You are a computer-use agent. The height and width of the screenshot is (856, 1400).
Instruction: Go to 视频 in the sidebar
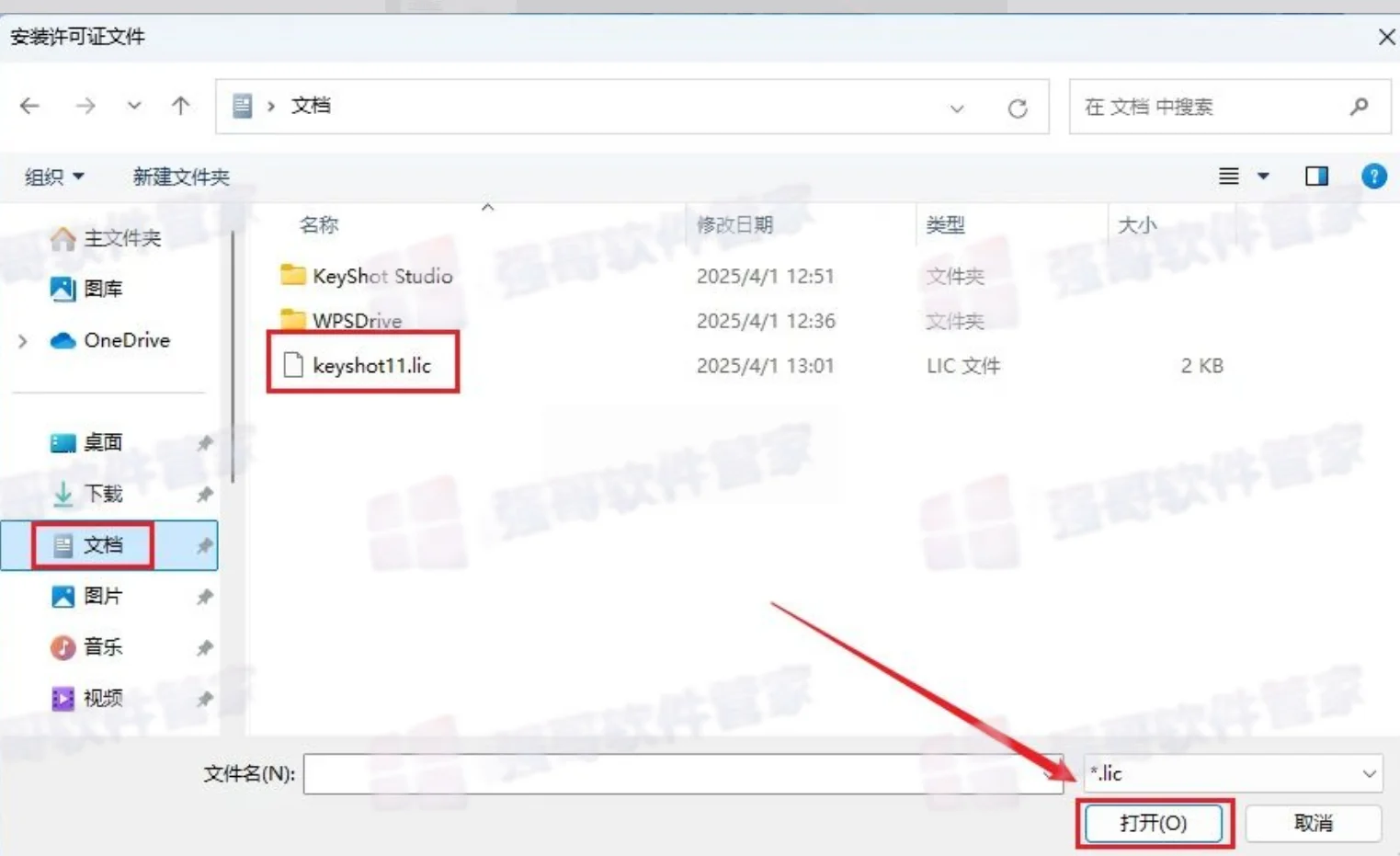tap(103, 699)
